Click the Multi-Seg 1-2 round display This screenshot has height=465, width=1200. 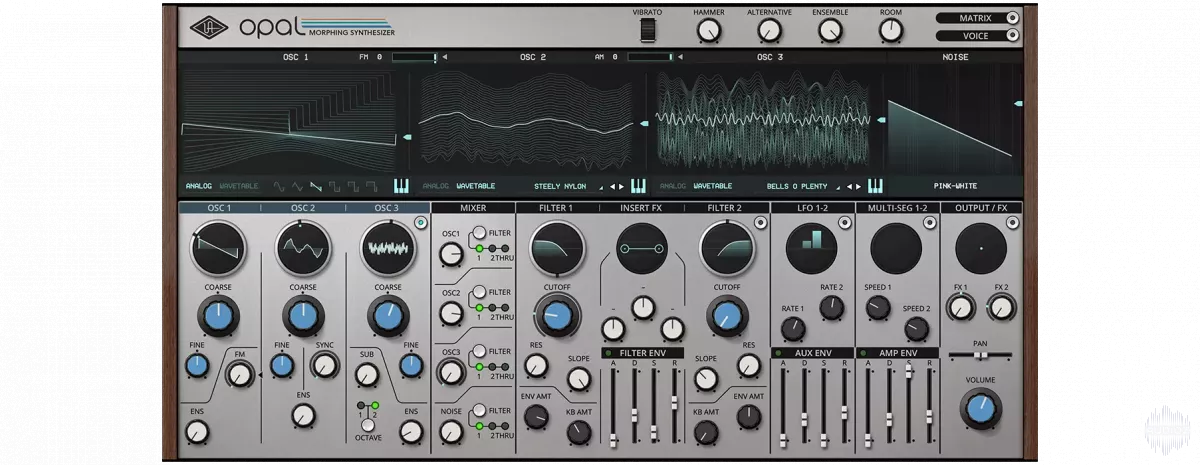pos(896,248)
